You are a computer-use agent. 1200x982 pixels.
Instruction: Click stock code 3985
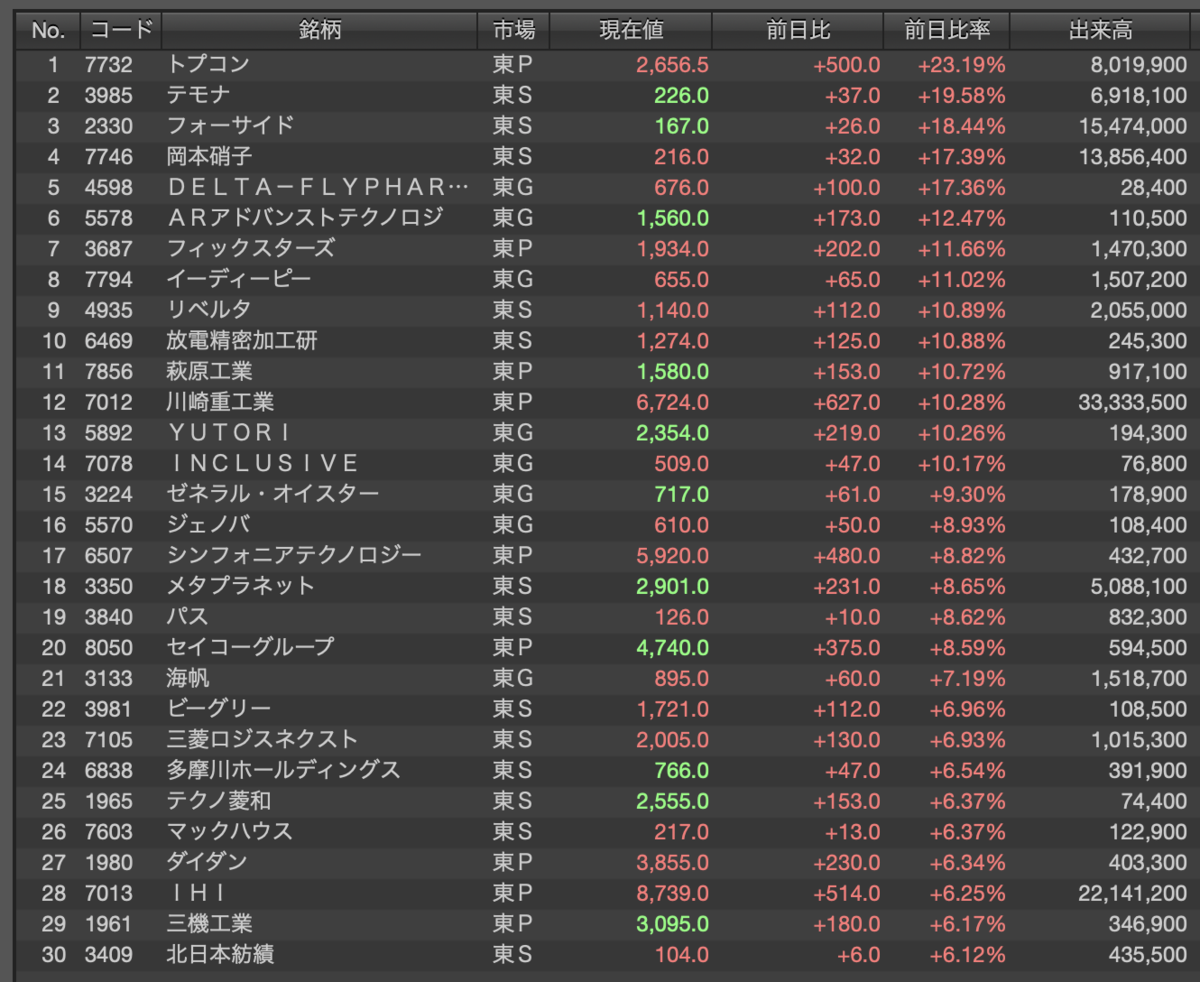(x=106, y=96)
